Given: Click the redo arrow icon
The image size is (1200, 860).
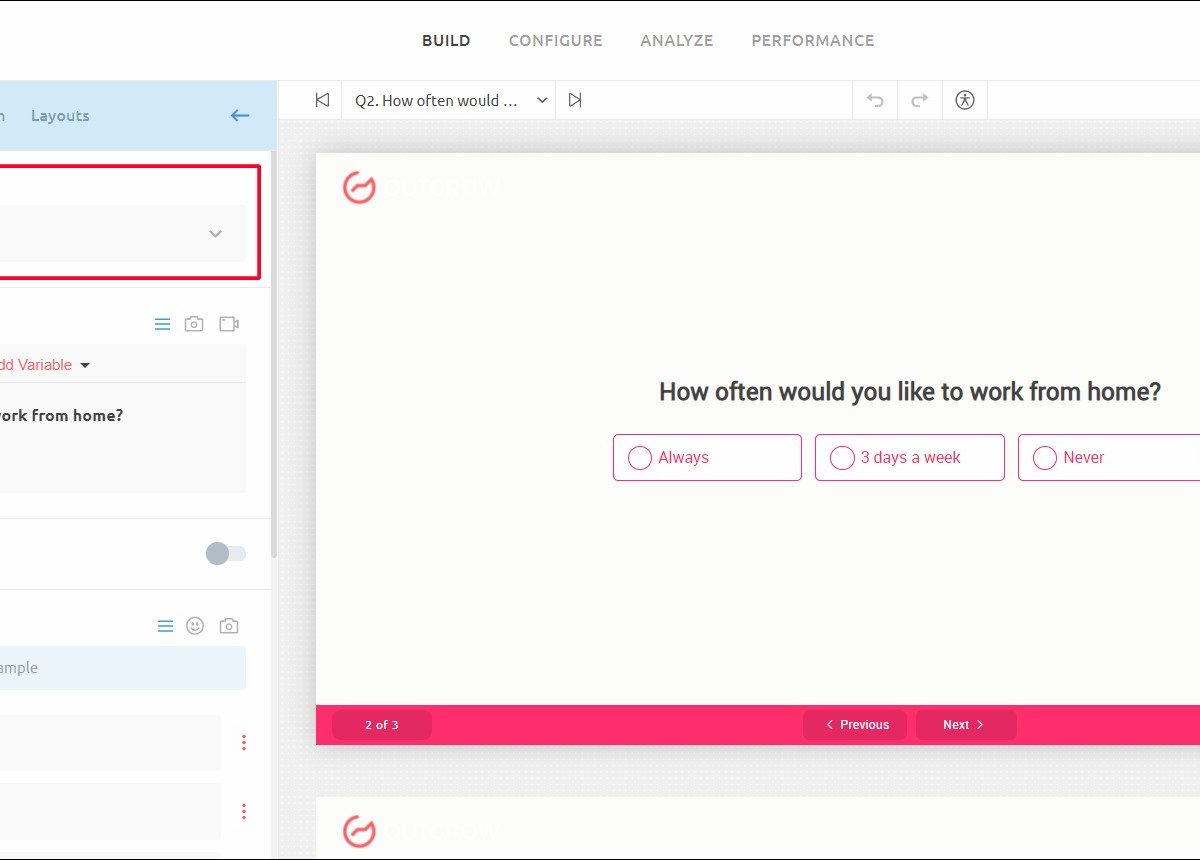Looking at the screenshot, I should click(920, 100).
